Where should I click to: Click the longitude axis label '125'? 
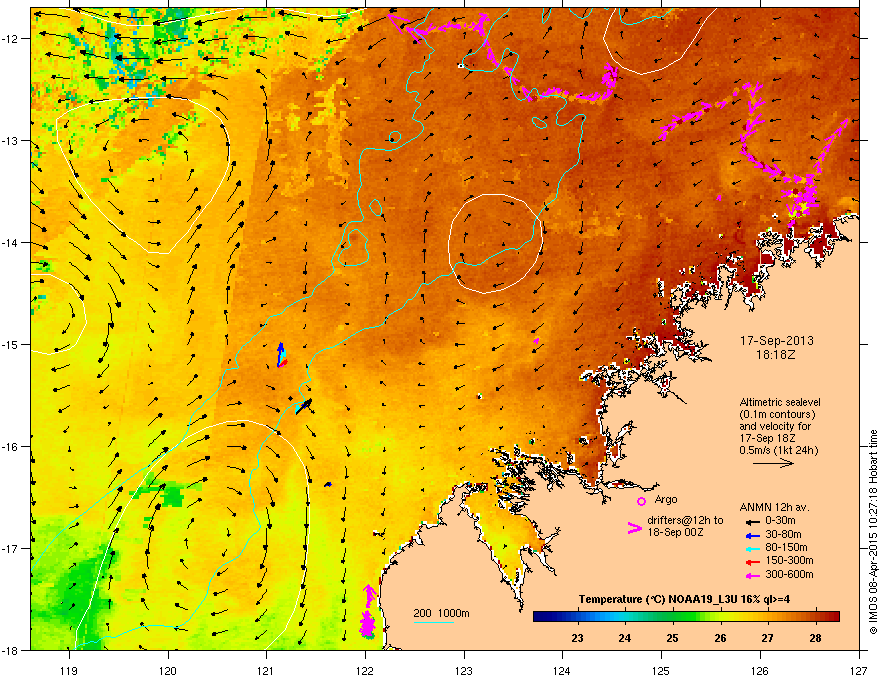pos(661,670)
